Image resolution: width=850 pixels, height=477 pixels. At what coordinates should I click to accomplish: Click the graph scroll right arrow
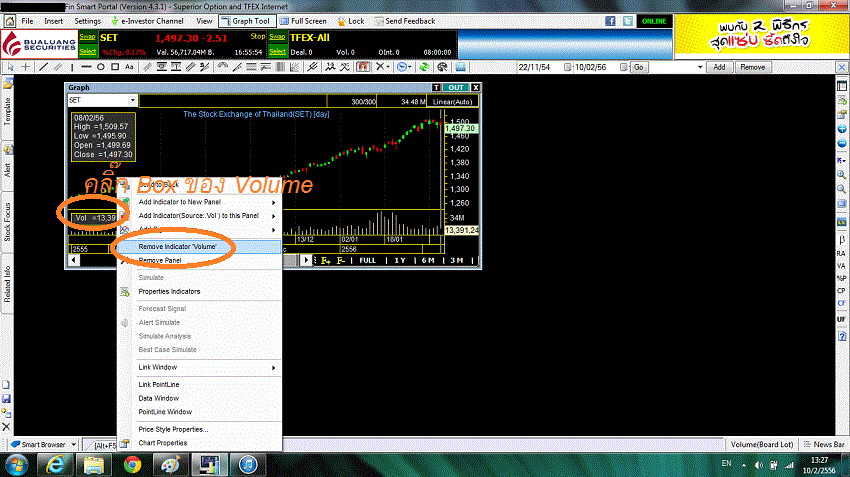(x=306, y=260)
